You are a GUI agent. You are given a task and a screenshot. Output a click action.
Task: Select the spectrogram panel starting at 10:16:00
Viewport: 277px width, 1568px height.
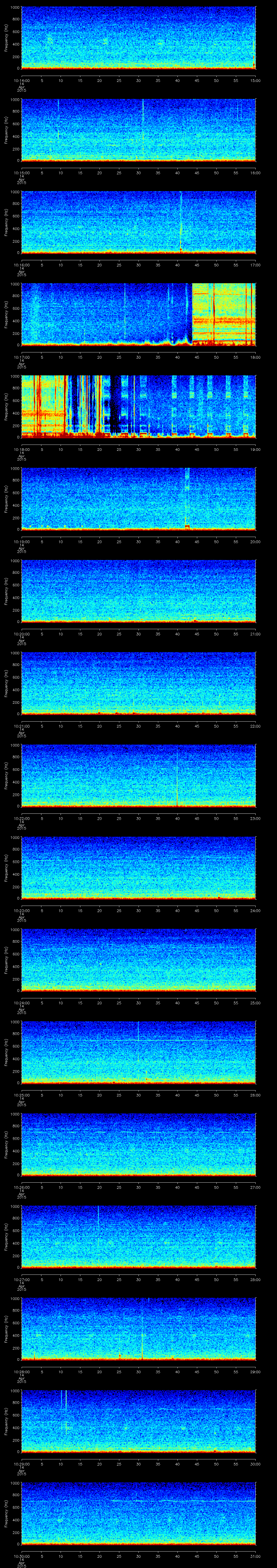(138, 222)
